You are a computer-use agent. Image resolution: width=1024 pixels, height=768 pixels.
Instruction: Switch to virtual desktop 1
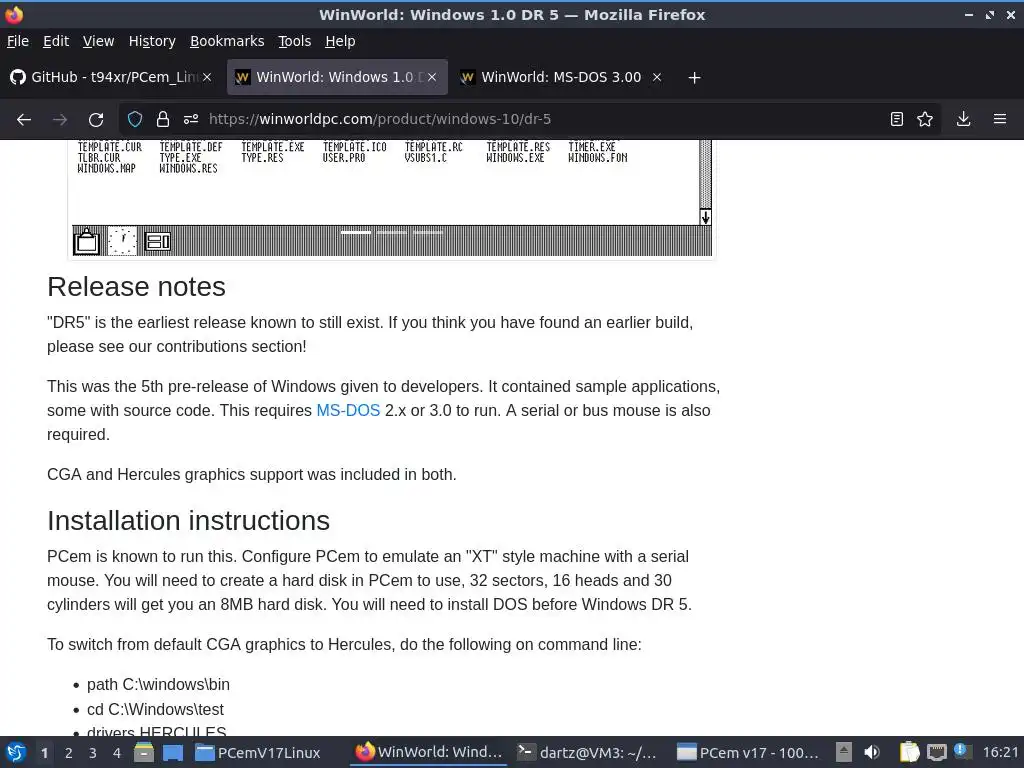(x=44, y=753)
